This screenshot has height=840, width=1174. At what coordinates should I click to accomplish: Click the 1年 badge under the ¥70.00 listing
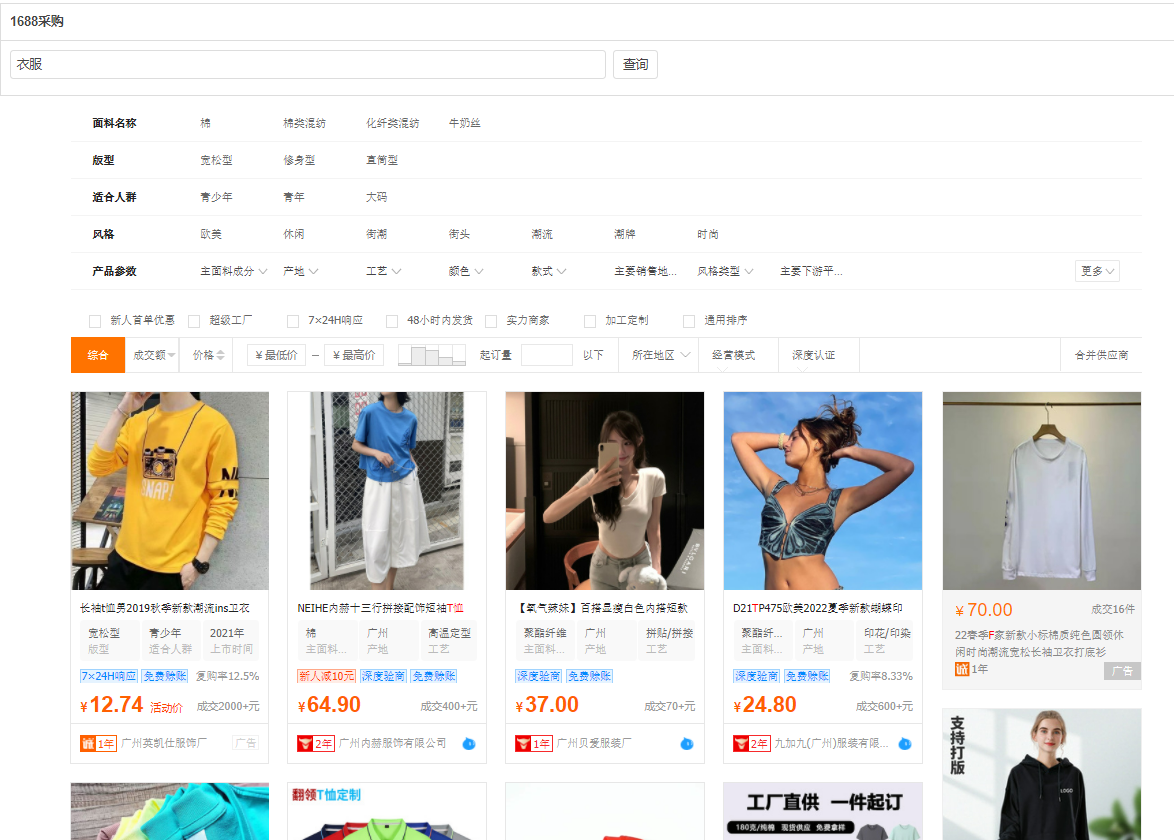(x=971, y=669)
